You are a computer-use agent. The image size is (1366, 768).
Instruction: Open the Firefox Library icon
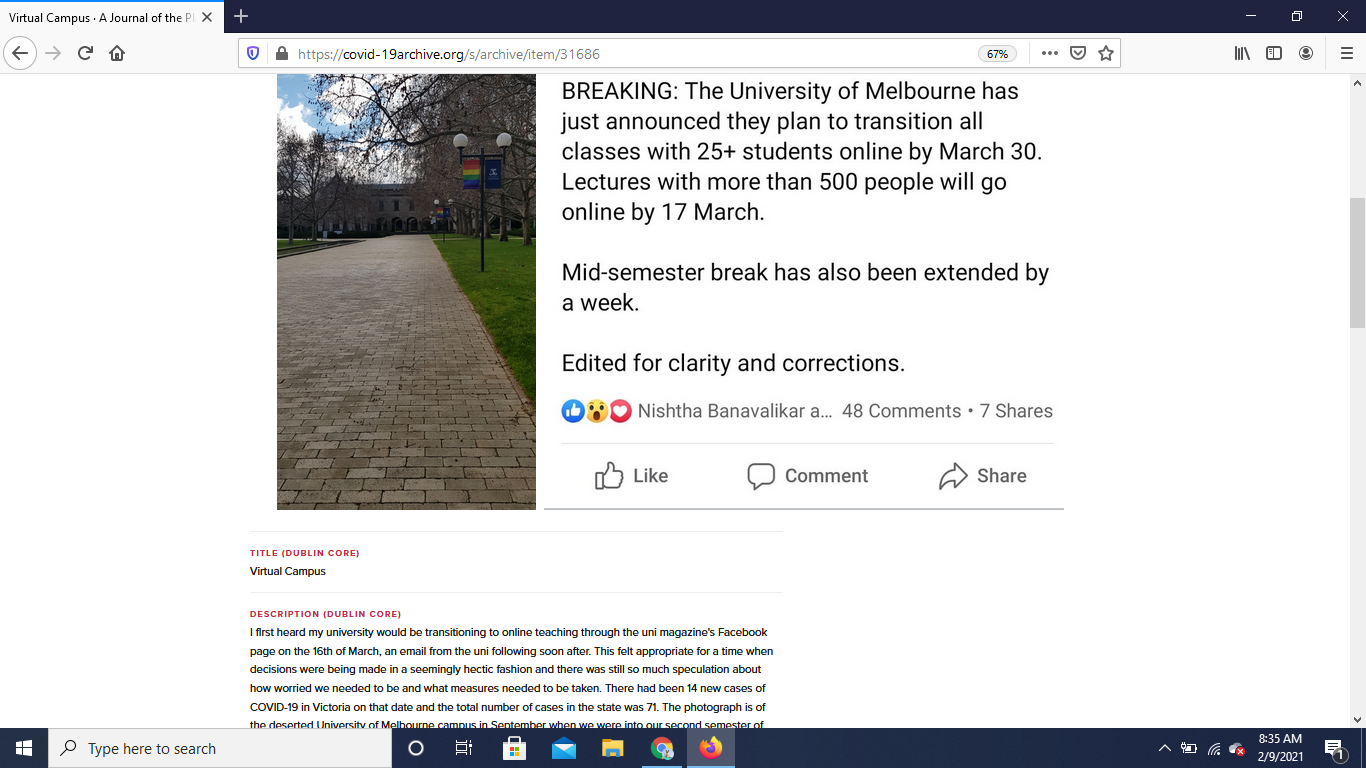[1242, 54]
